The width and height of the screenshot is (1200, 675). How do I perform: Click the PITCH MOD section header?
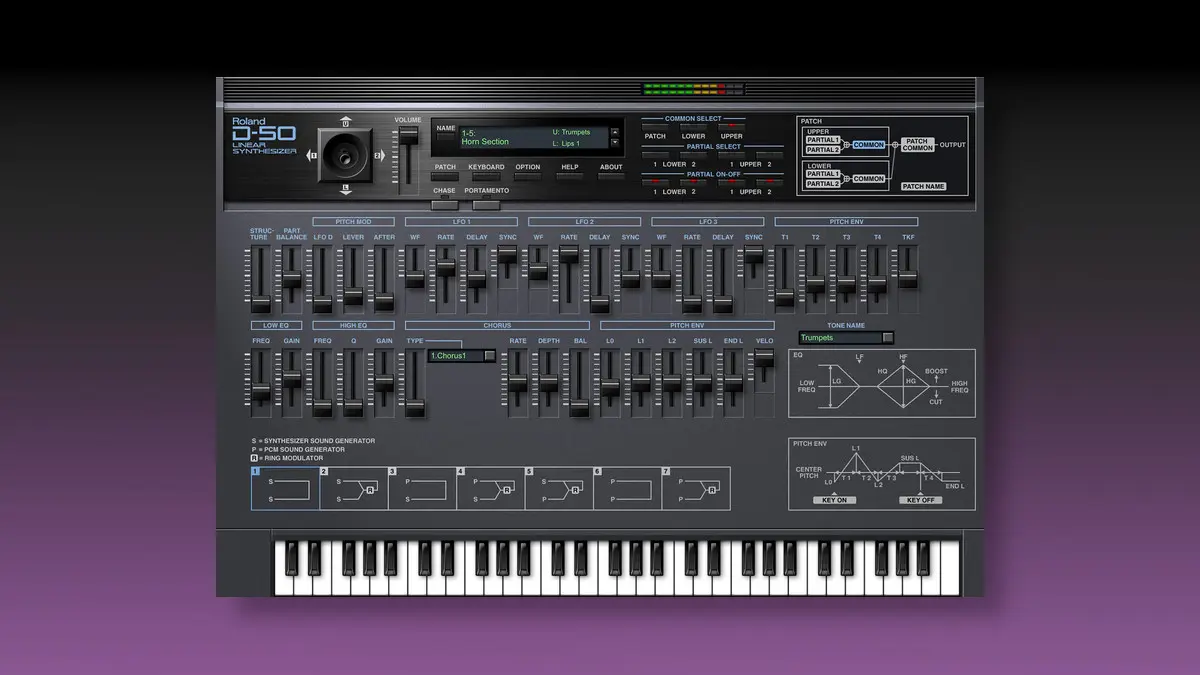pos(353,221)
